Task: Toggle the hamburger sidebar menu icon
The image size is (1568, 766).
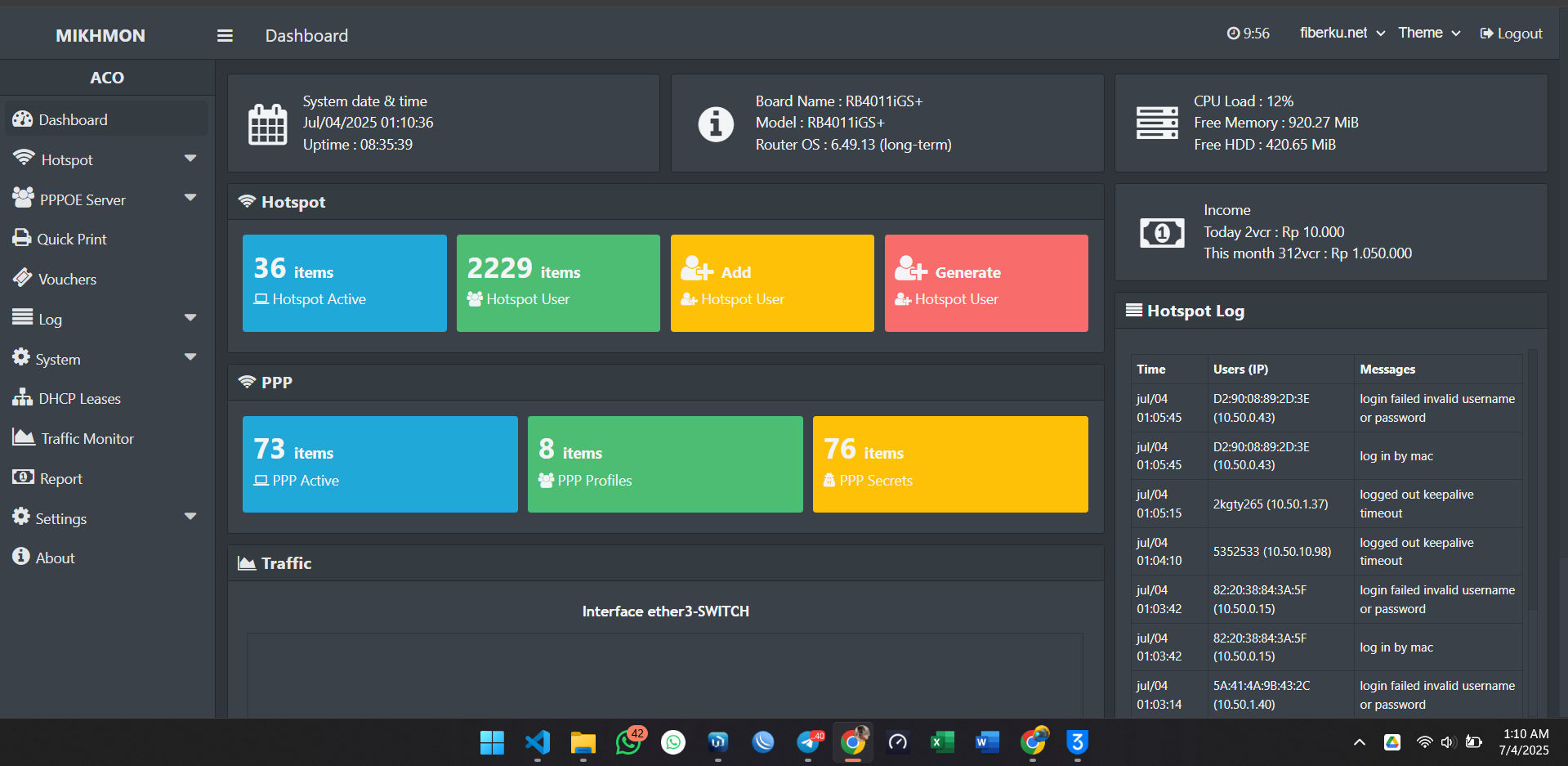Action: coord(225,36)
